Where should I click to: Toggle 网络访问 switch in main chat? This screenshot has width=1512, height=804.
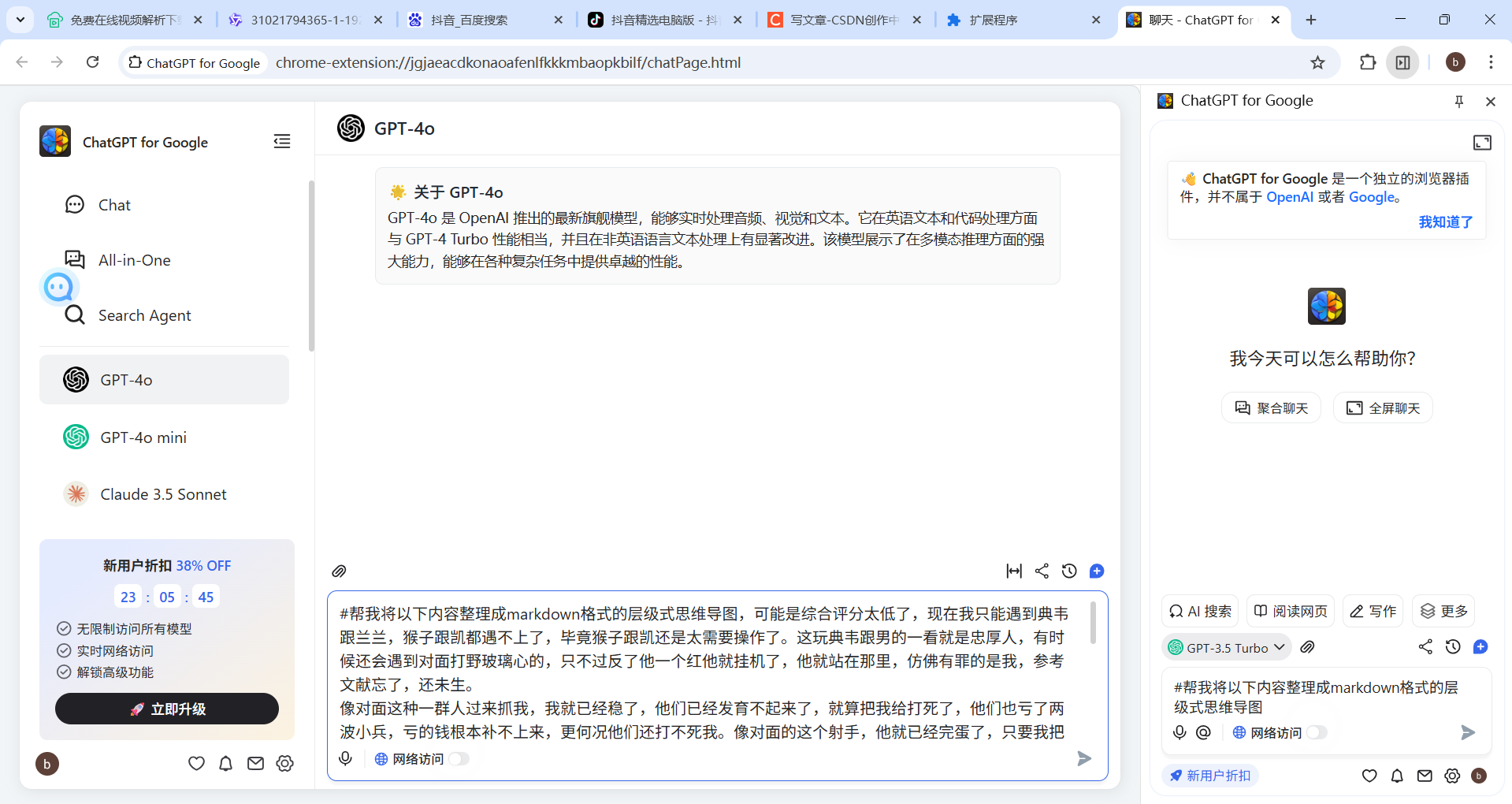click(459, 758)
